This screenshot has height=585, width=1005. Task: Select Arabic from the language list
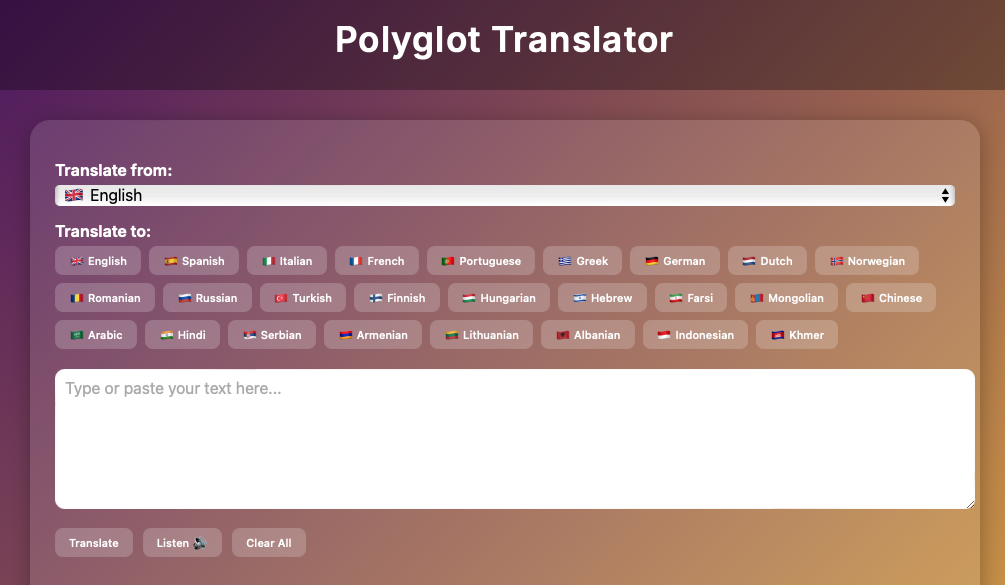[96, 335]
